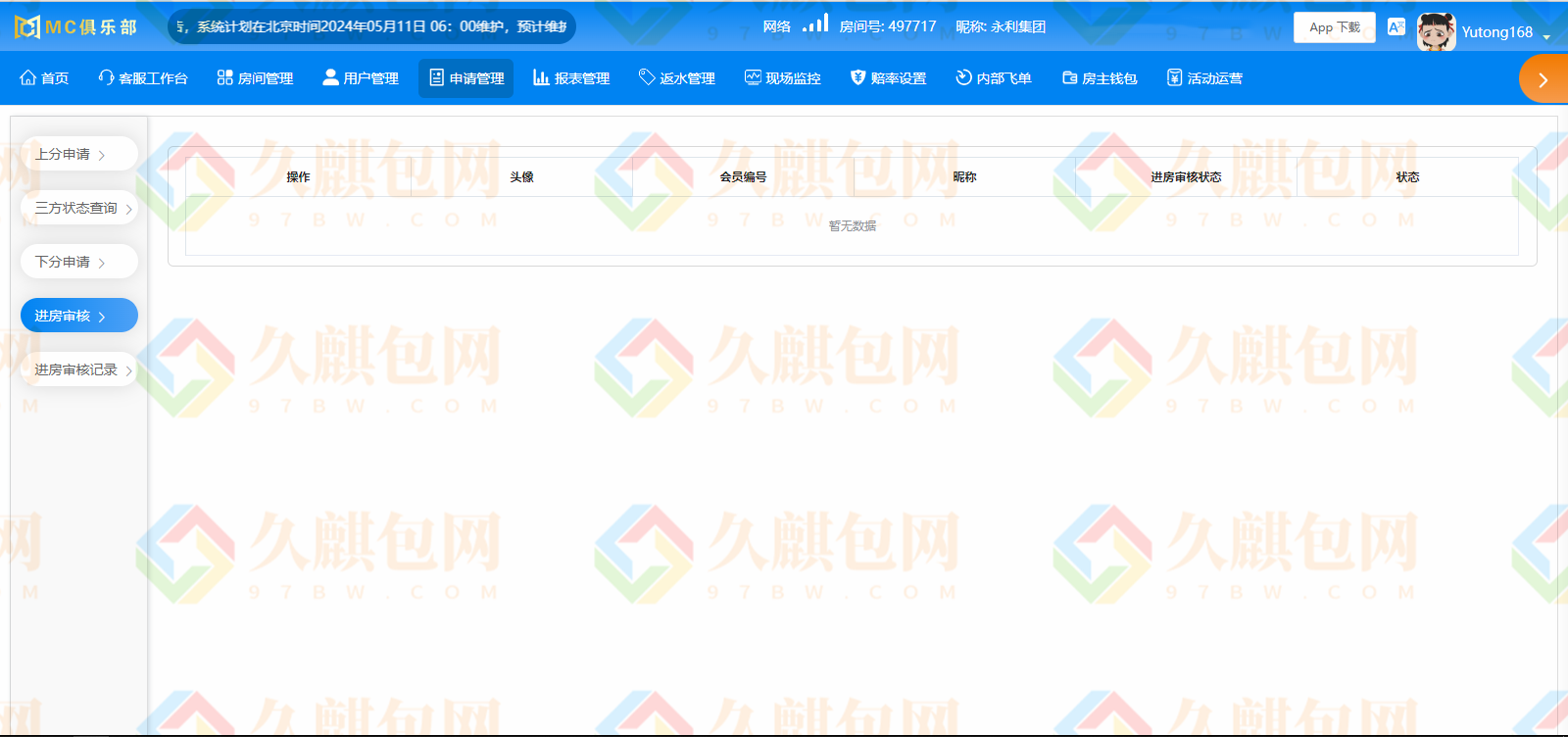Viewport: 1568px width, 737px height.
Task: Open the 返水管理 menu item
Action: 677,78
